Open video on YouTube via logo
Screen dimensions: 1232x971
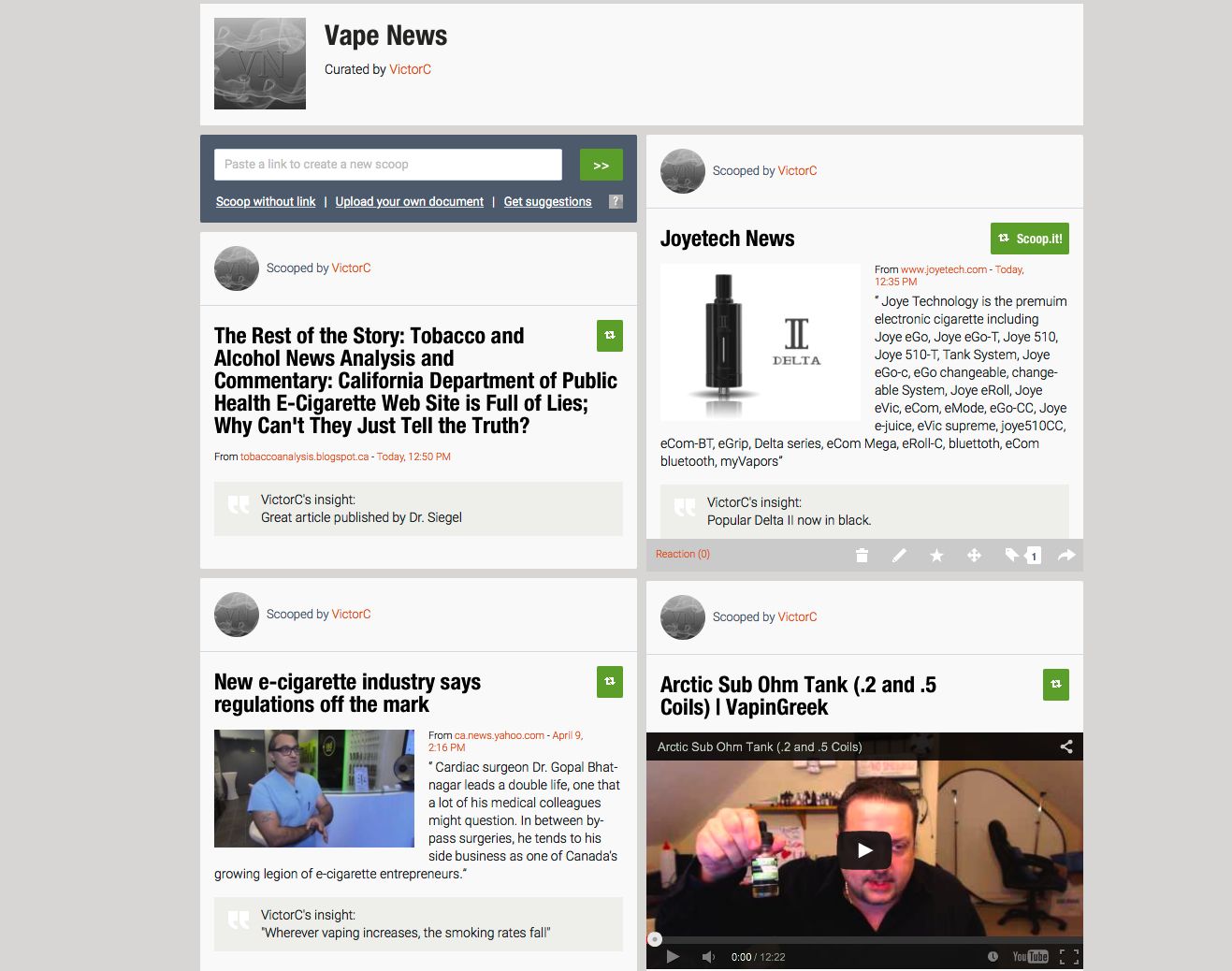(1030, 957)
